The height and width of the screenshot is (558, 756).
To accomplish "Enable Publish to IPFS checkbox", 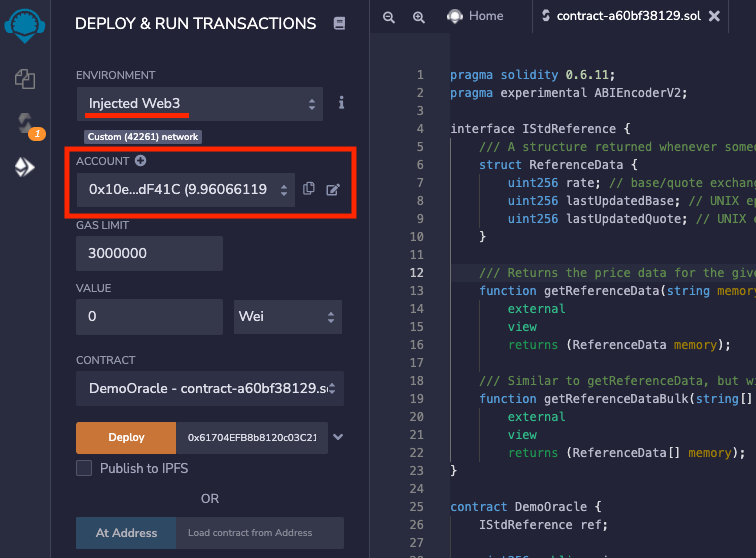I will point(84,468).
